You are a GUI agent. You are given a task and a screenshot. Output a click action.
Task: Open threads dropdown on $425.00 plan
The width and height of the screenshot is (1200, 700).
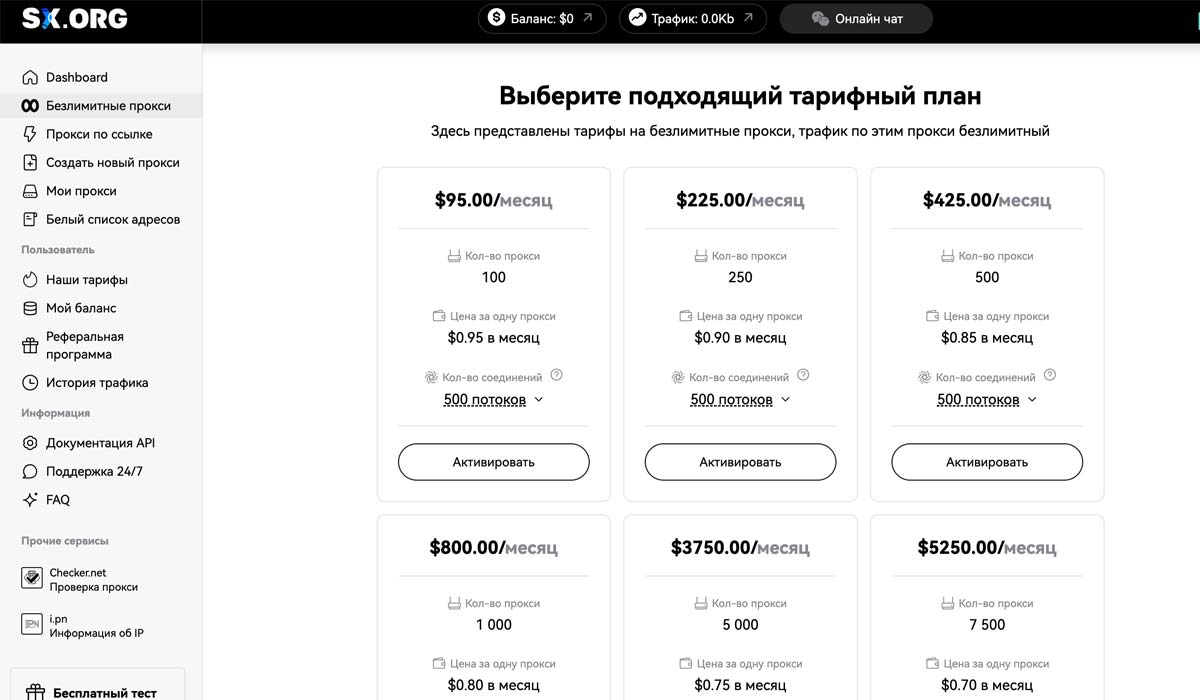click(x=987, y=400)
